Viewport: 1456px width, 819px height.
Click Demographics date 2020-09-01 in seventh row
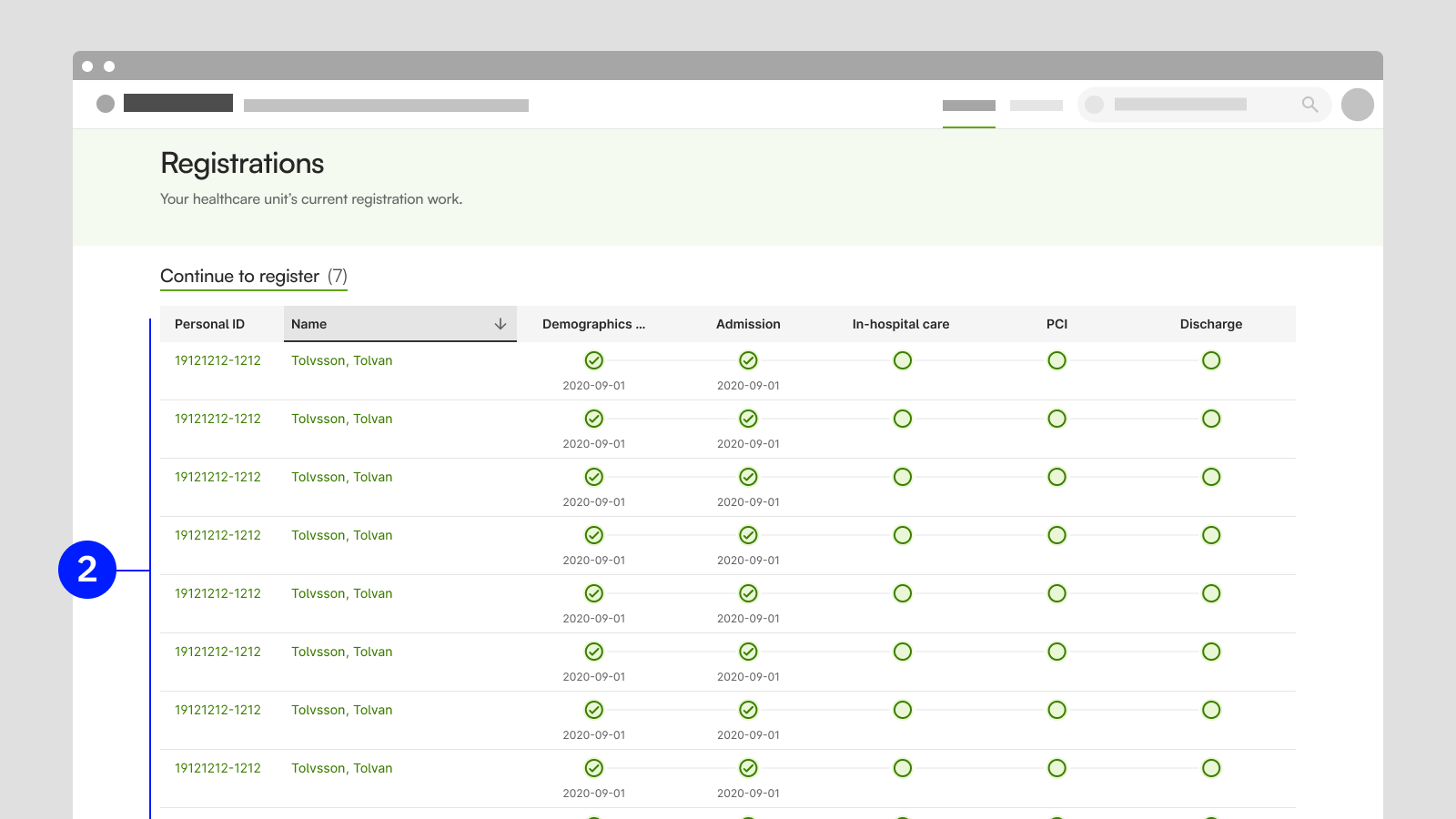coord(594,735)
